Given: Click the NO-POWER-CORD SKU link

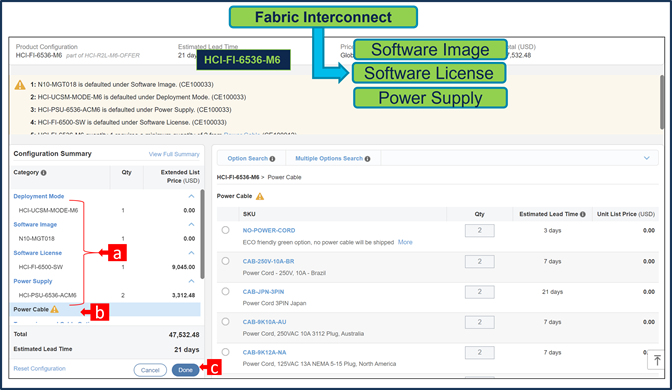Looking at the screenshot, I should click(269, 231).
